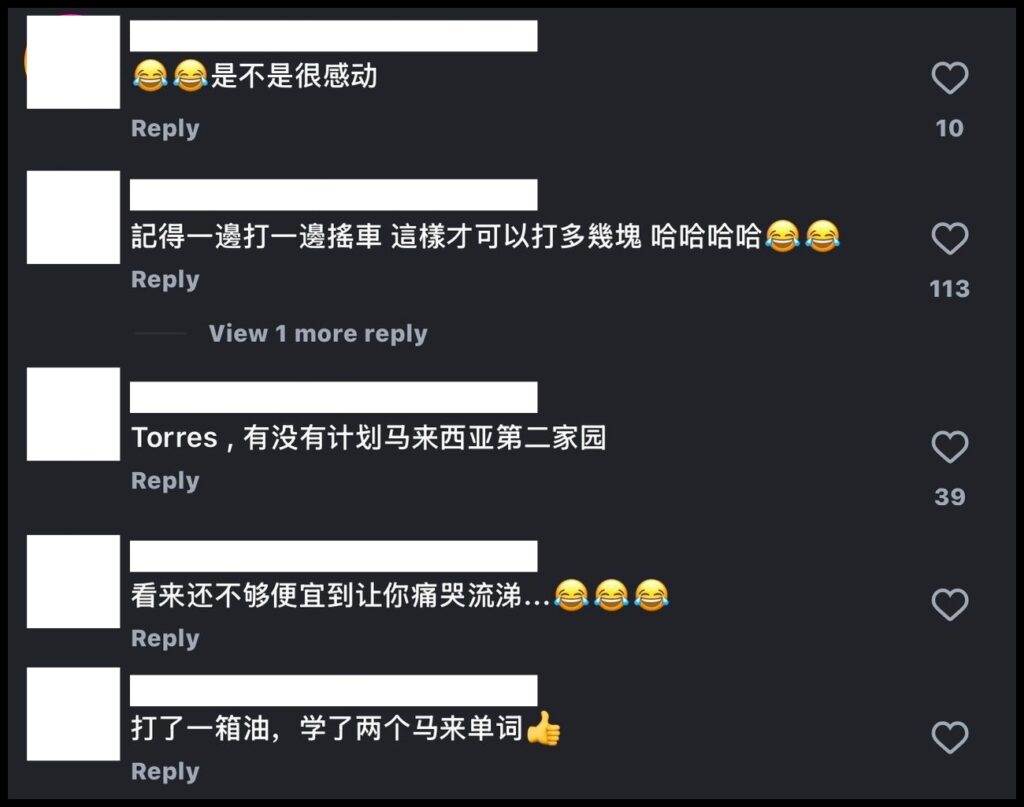This screenshot has height=807, width=1024.
Task: Reply to the Torres 马来西亚第二家园 comment
Action: (x=165, y=481)
